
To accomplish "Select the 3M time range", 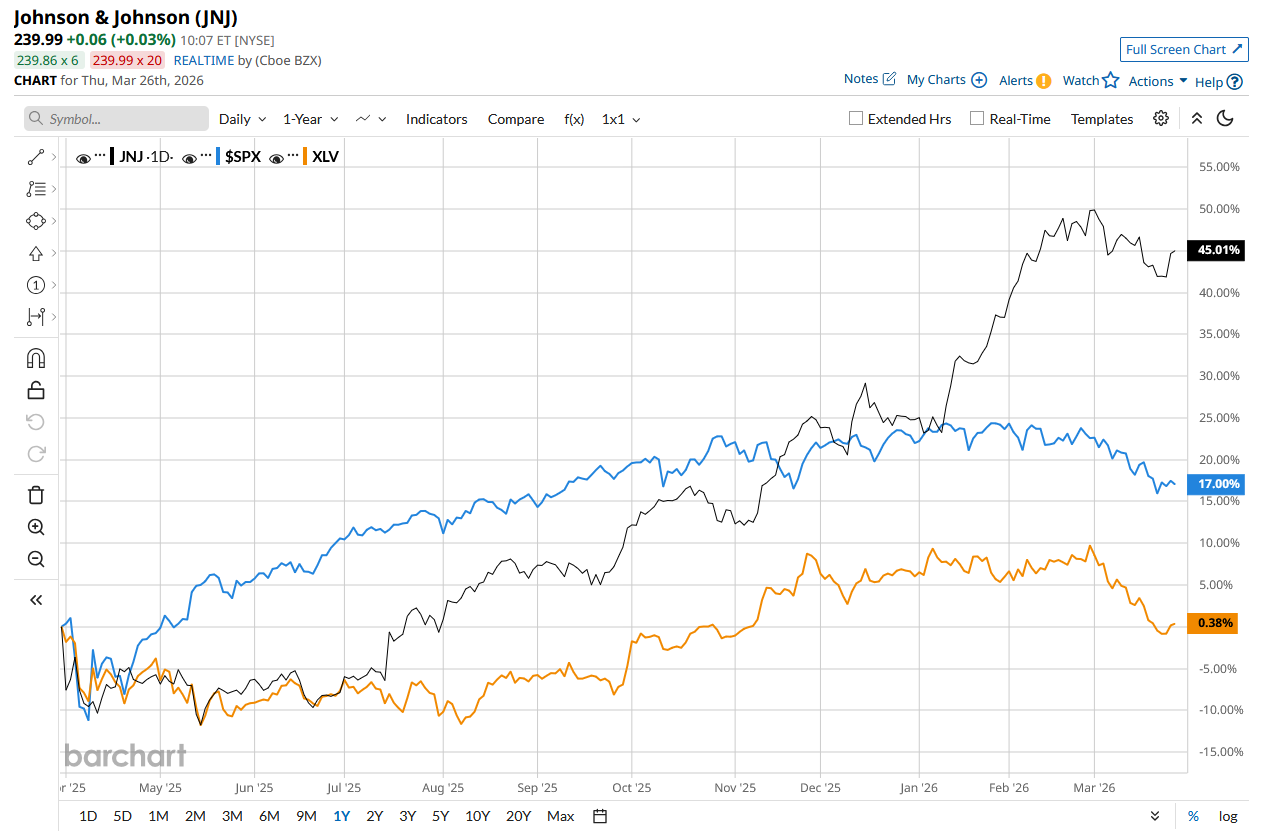I will [232, 816].
